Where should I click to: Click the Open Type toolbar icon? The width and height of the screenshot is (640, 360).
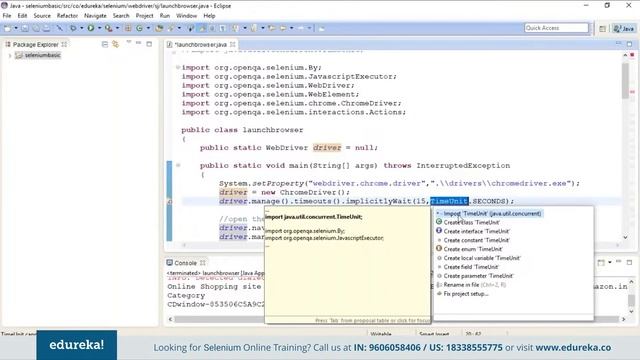pos(159,28)
